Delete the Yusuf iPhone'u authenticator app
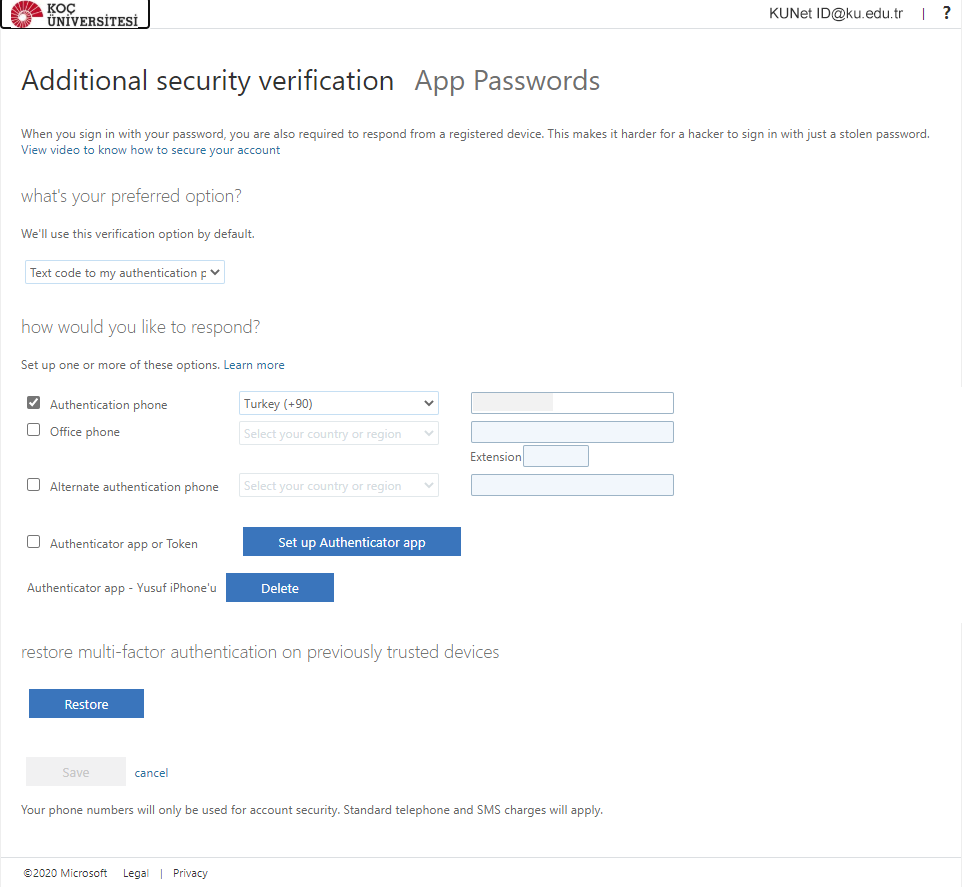This screenshot has height=887, width=962. pyautogui.click(x=280, y=588)
